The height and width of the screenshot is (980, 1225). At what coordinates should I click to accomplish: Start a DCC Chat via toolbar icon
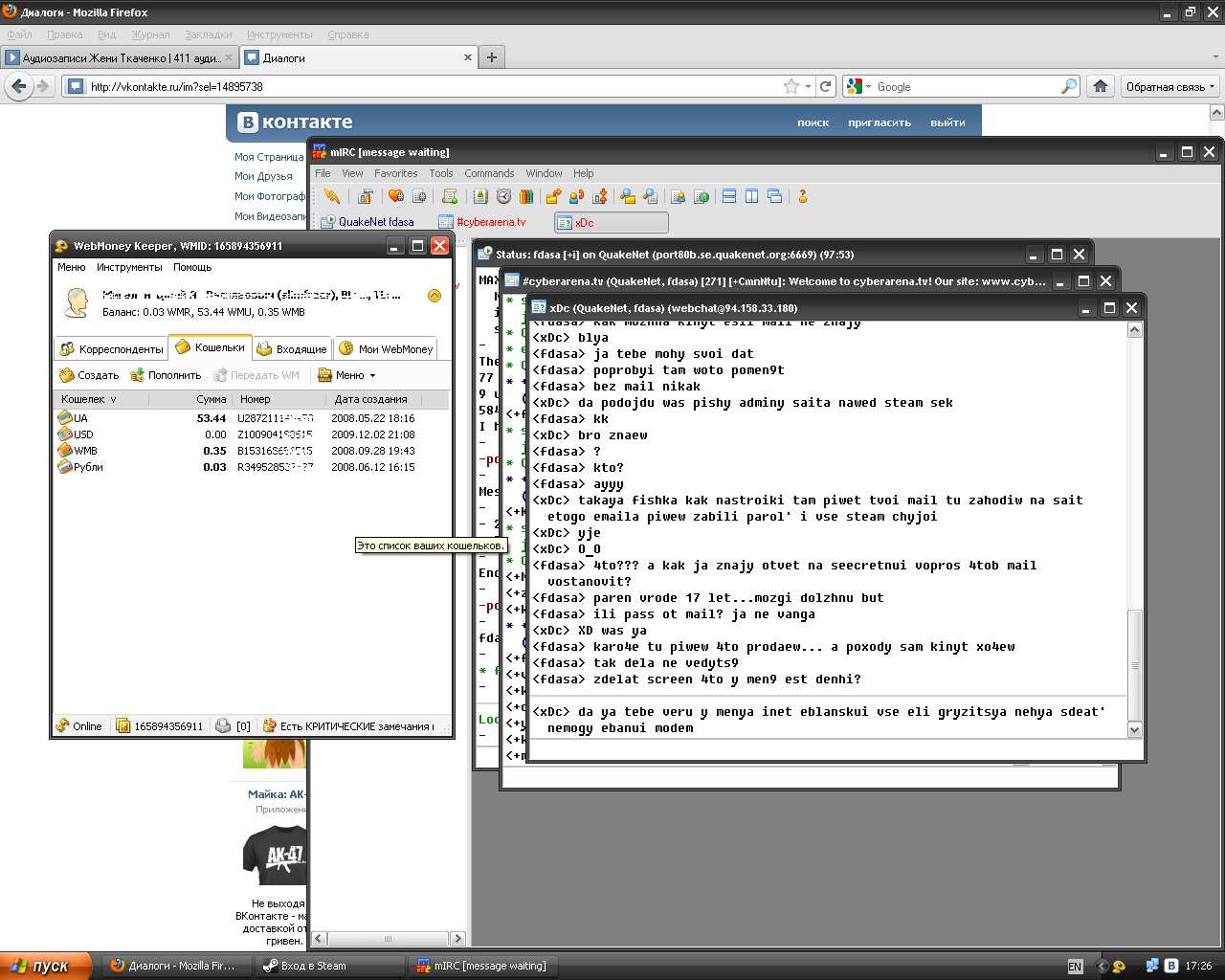tap(576, 196)
